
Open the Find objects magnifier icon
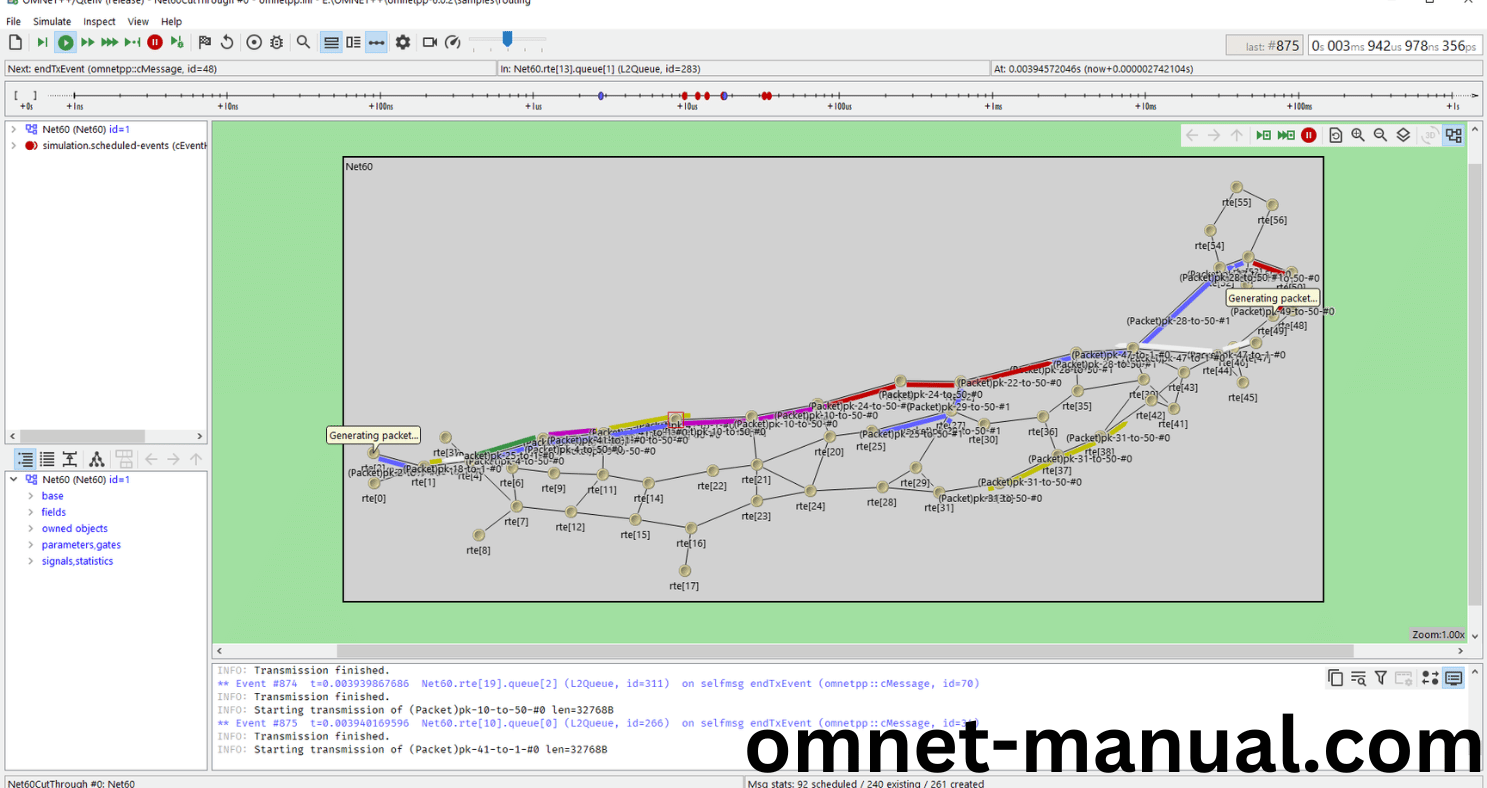tap(303, 42)
